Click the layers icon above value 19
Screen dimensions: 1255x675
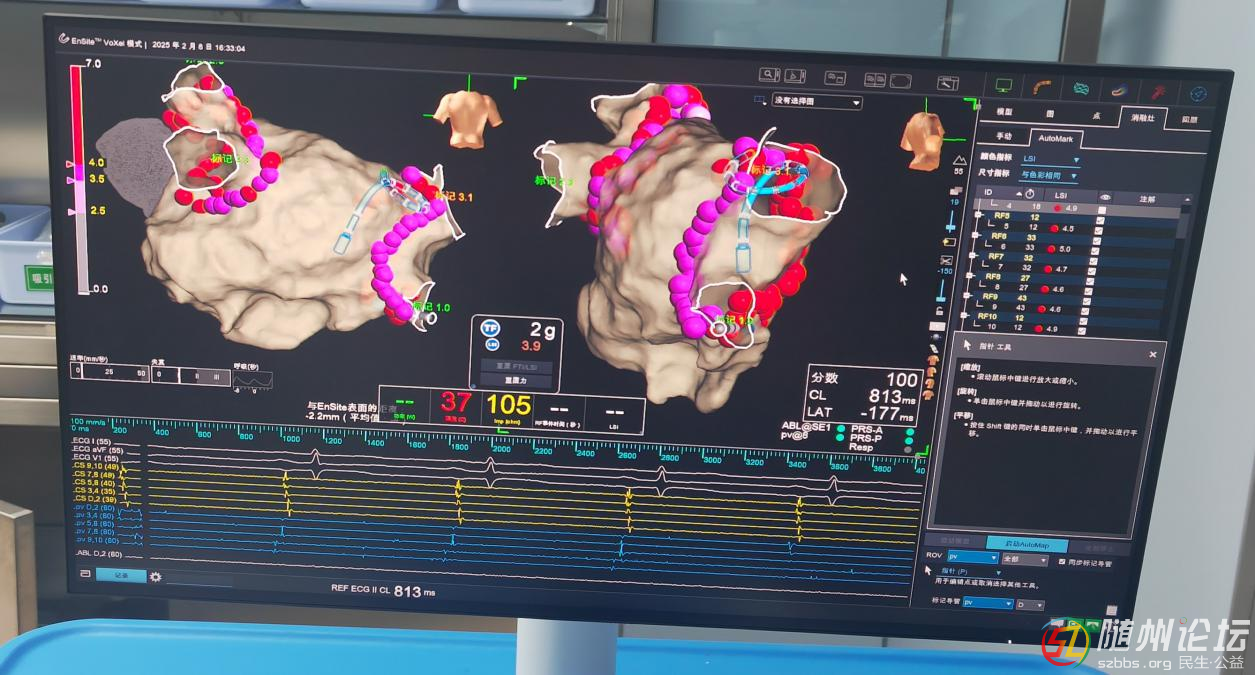(956, 191)
